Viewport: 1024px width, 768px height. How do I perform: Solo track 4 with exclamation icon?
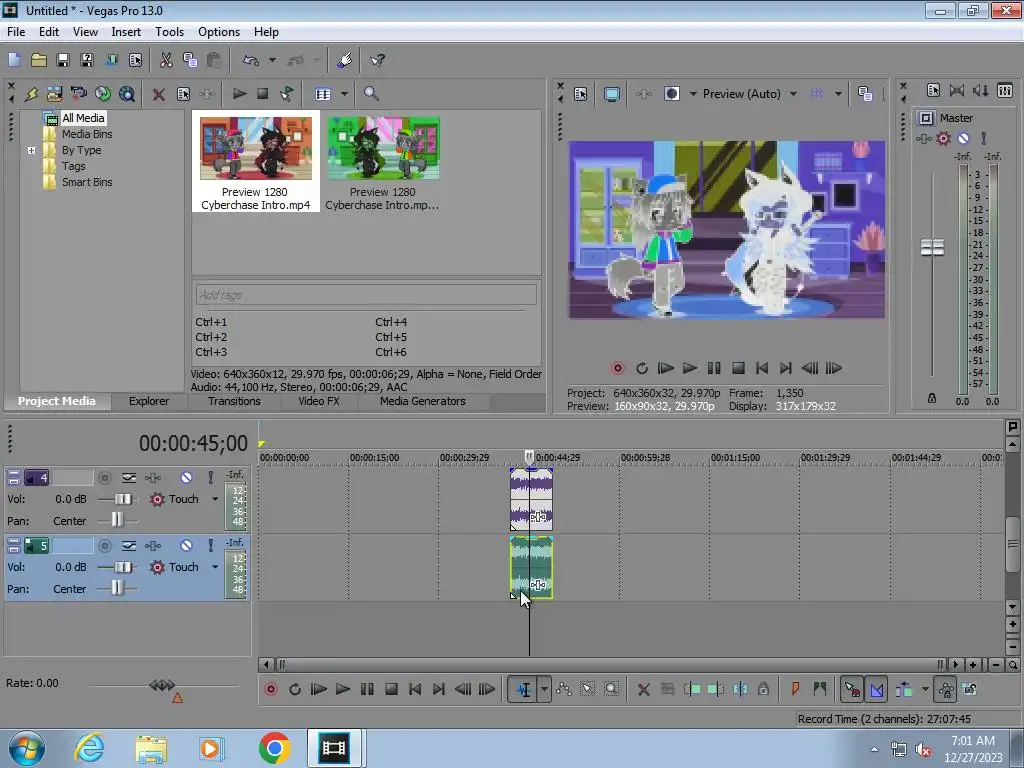[210, 478]
